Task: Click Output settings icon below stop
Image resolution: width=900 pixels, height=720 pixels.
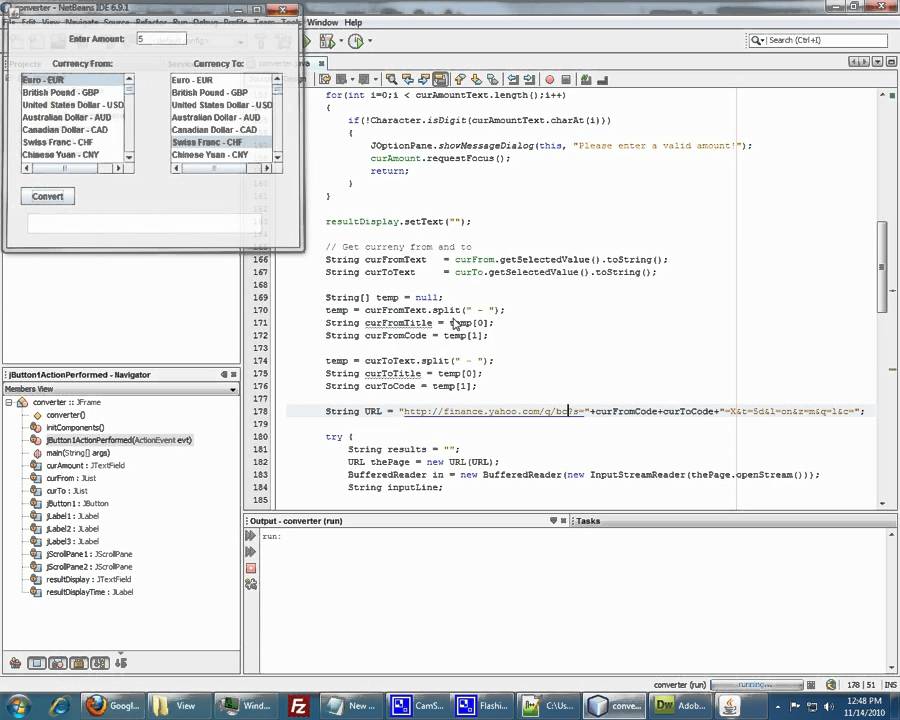Action: [x=251, y=584]
